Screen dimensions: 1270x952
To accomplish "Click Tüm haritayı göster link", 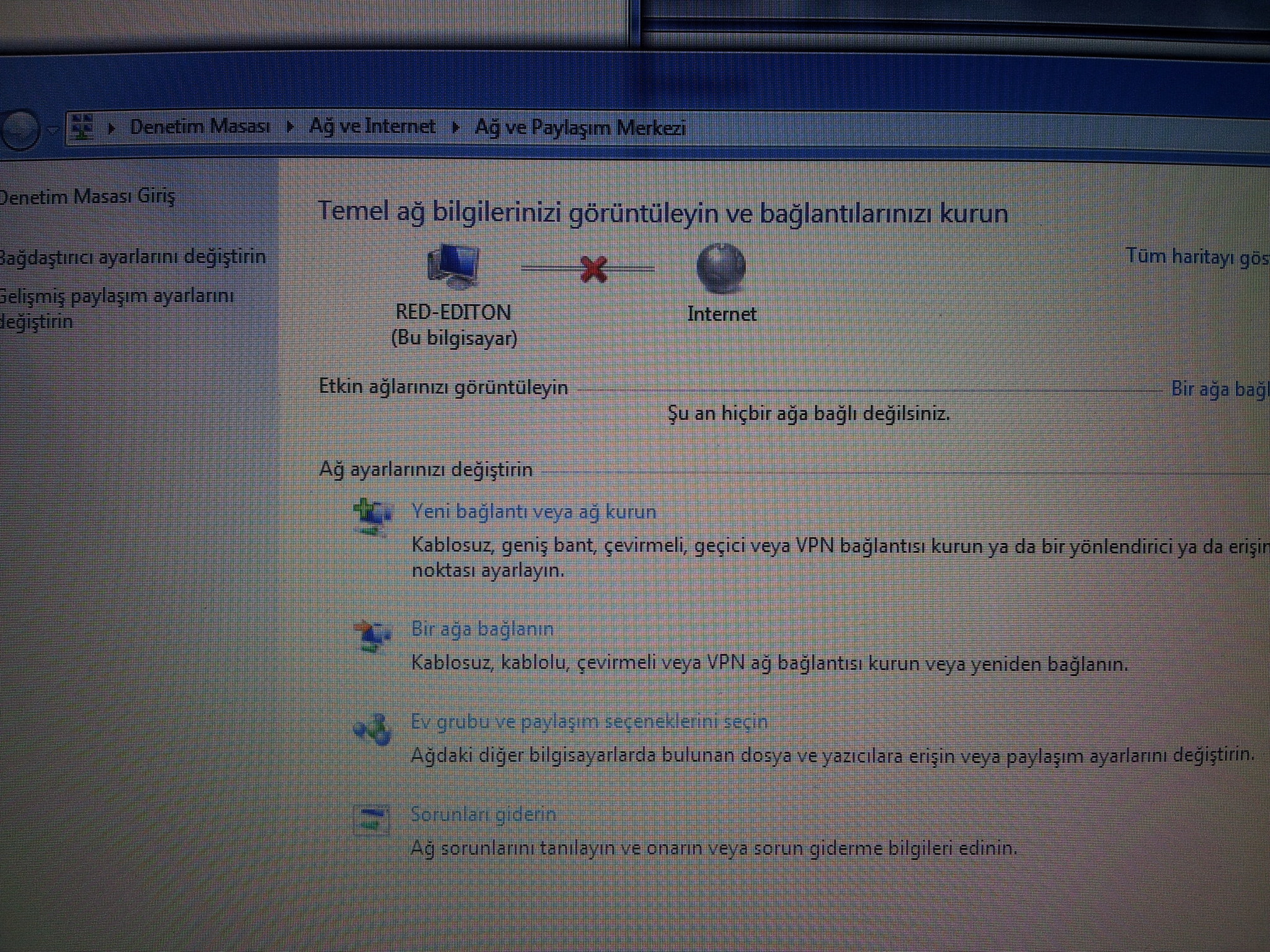I will click(1197, 257).
